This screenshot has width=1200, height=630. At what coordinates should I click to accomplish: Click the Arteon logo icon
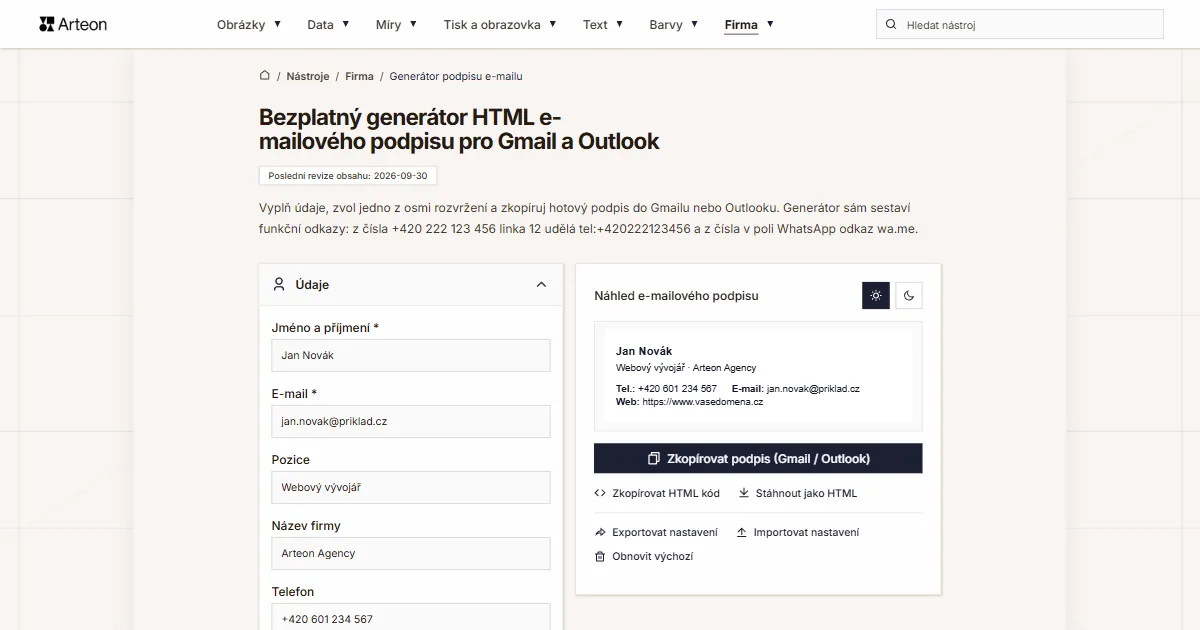point(46,24)
